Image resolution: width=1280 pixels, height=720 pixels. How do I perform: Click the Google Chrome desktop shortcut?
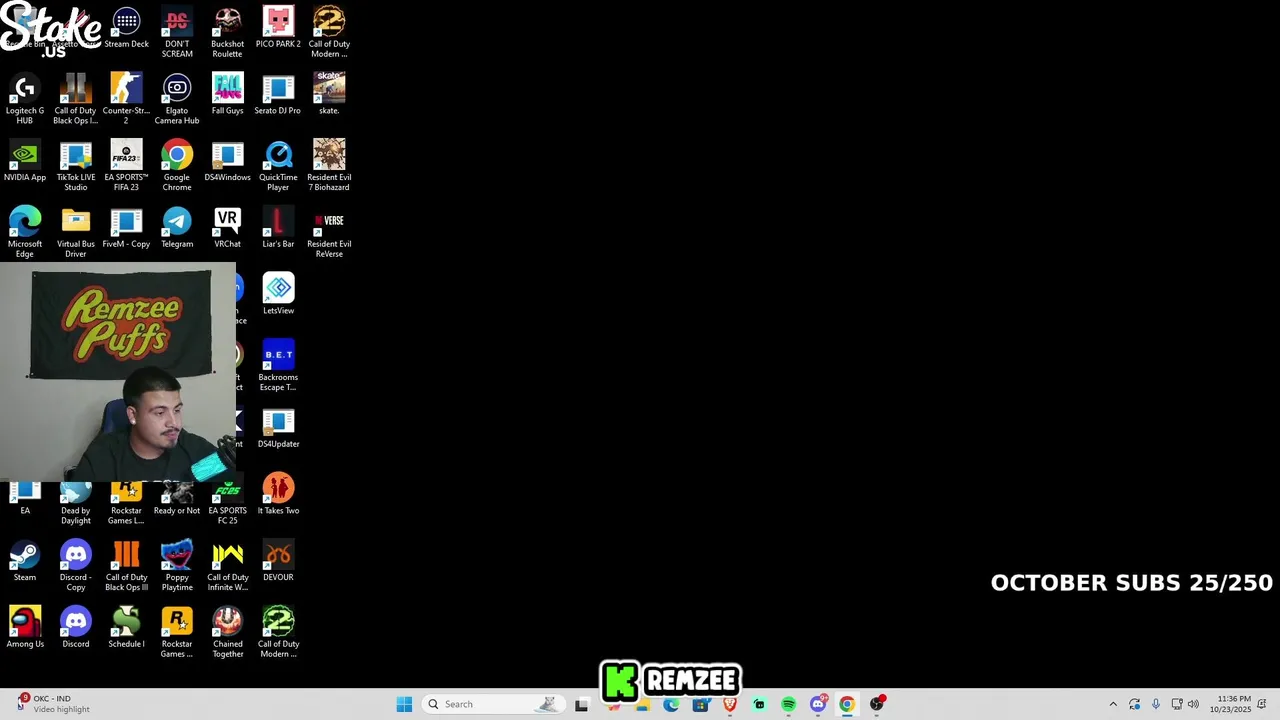177,166
